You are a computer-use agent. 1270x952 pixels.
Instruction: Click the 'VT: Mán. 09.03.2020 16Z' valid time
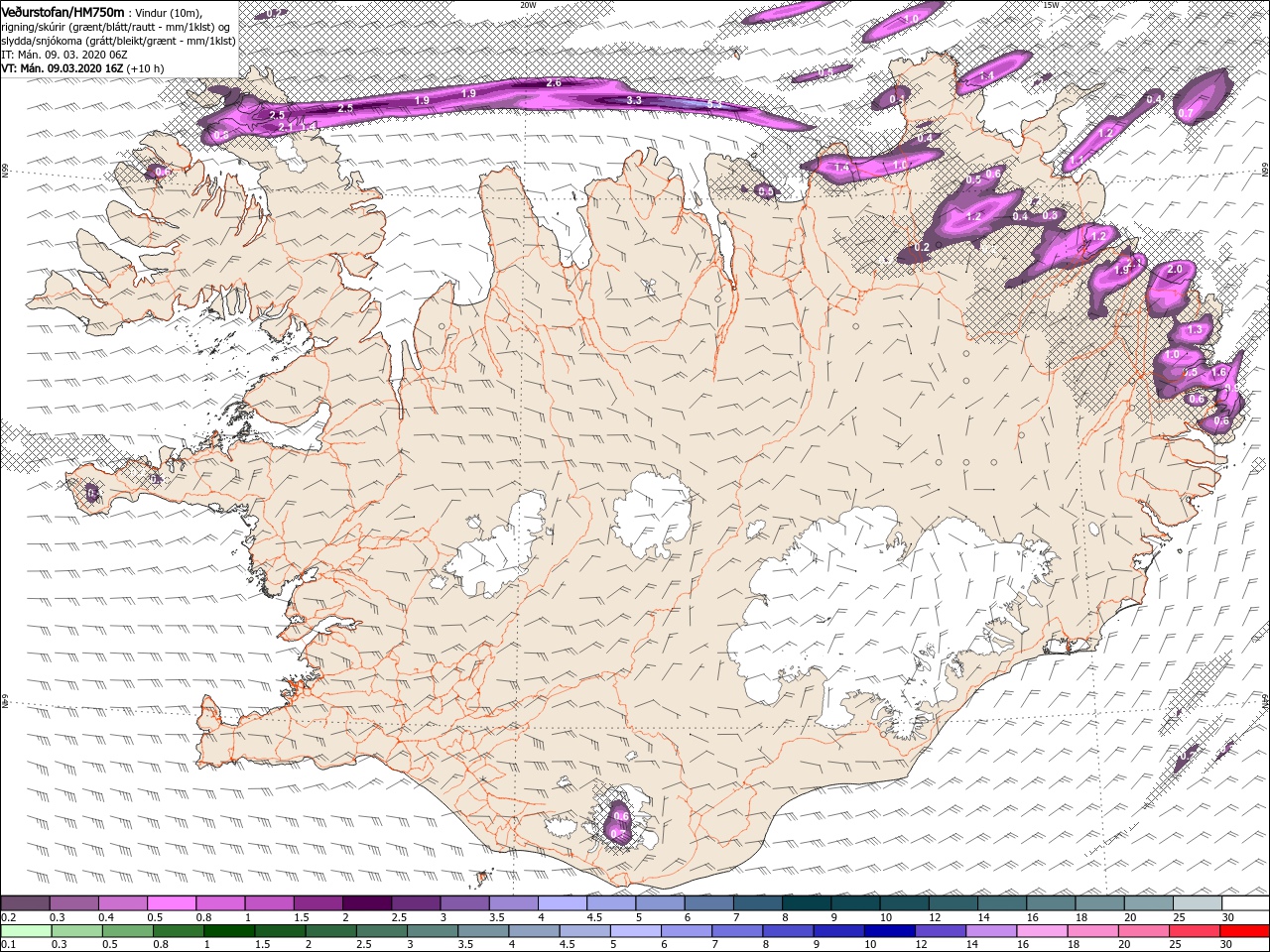point(62,68)
